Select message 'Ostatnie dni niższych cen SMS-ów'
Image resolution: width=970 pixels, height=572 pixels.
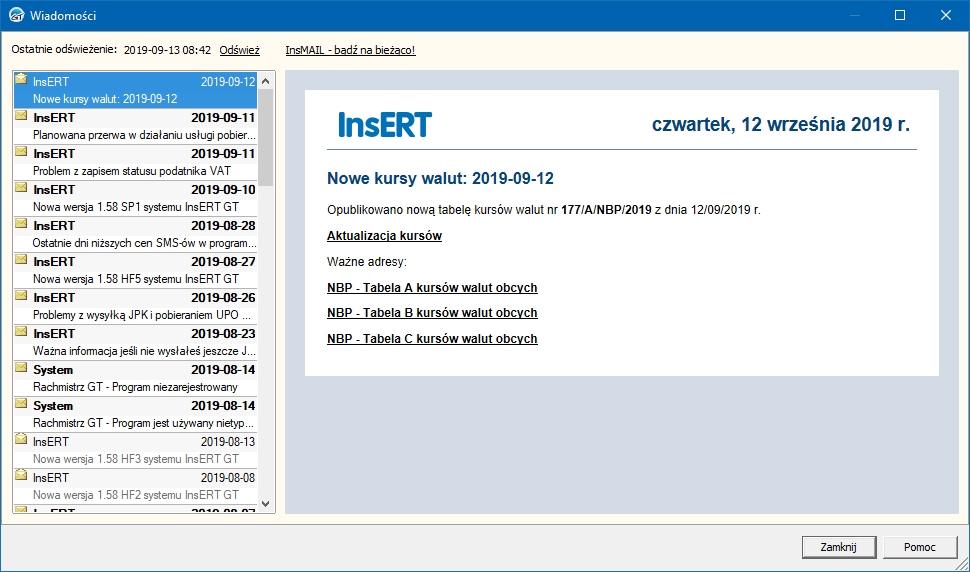135,234
